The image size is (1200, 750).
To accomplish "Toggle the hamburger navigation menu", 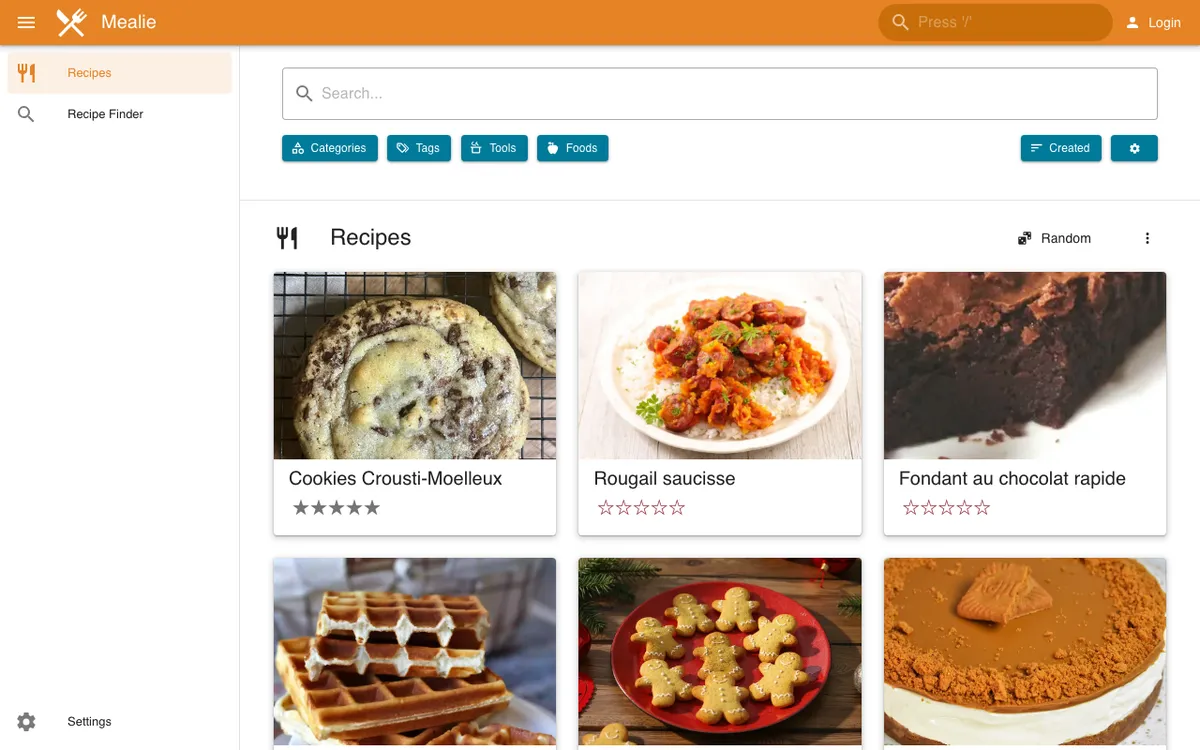I will tap(26, 22).
